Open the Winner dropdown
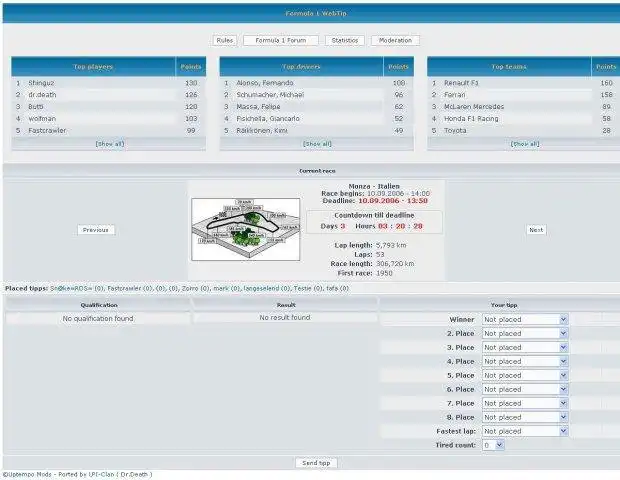The height and width of the screenshot is (480, 620). pyautogui.click(x=525, y=319)
